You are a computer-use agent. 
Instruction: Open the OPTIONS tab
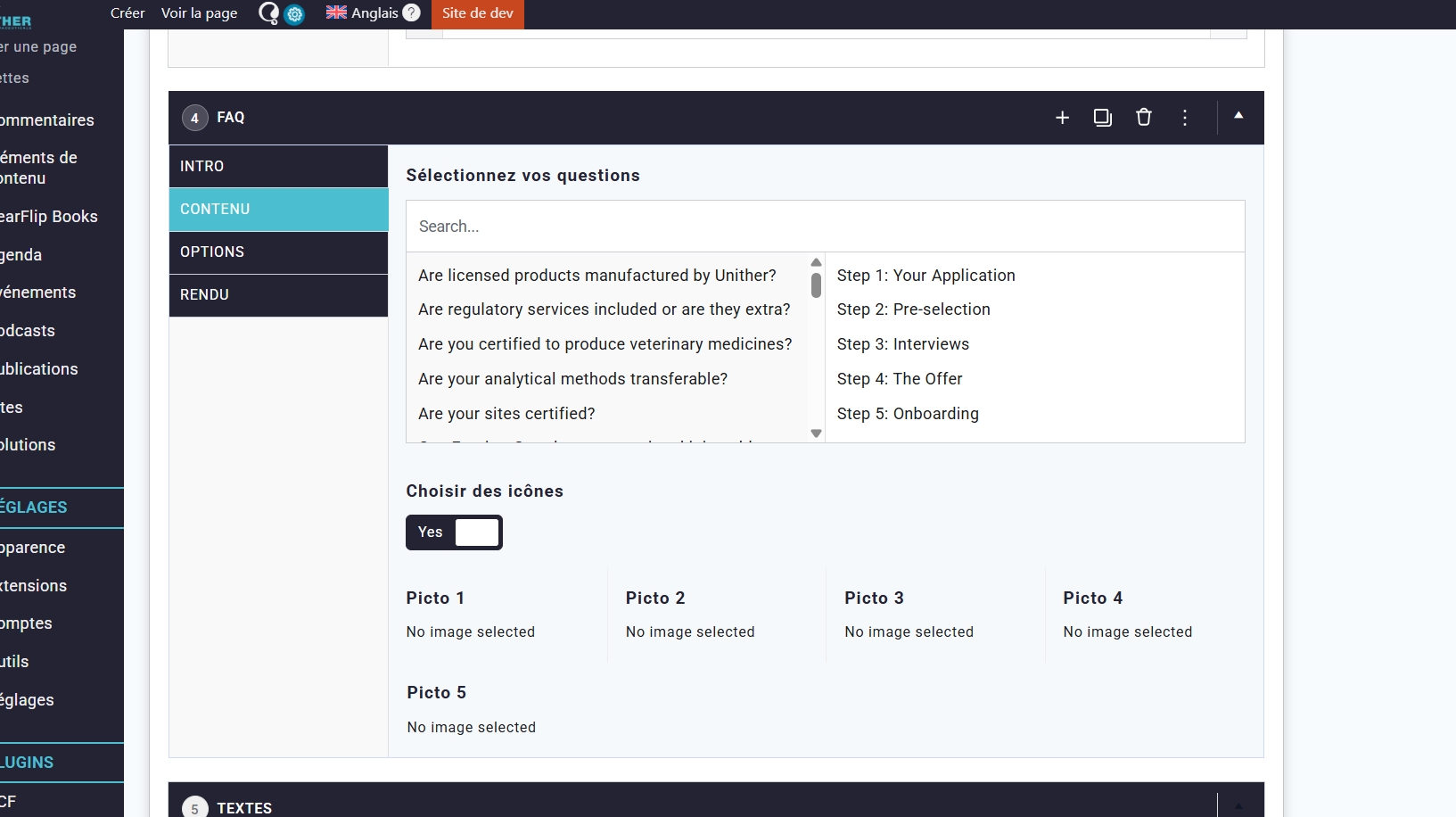click(x=278, y=252)
